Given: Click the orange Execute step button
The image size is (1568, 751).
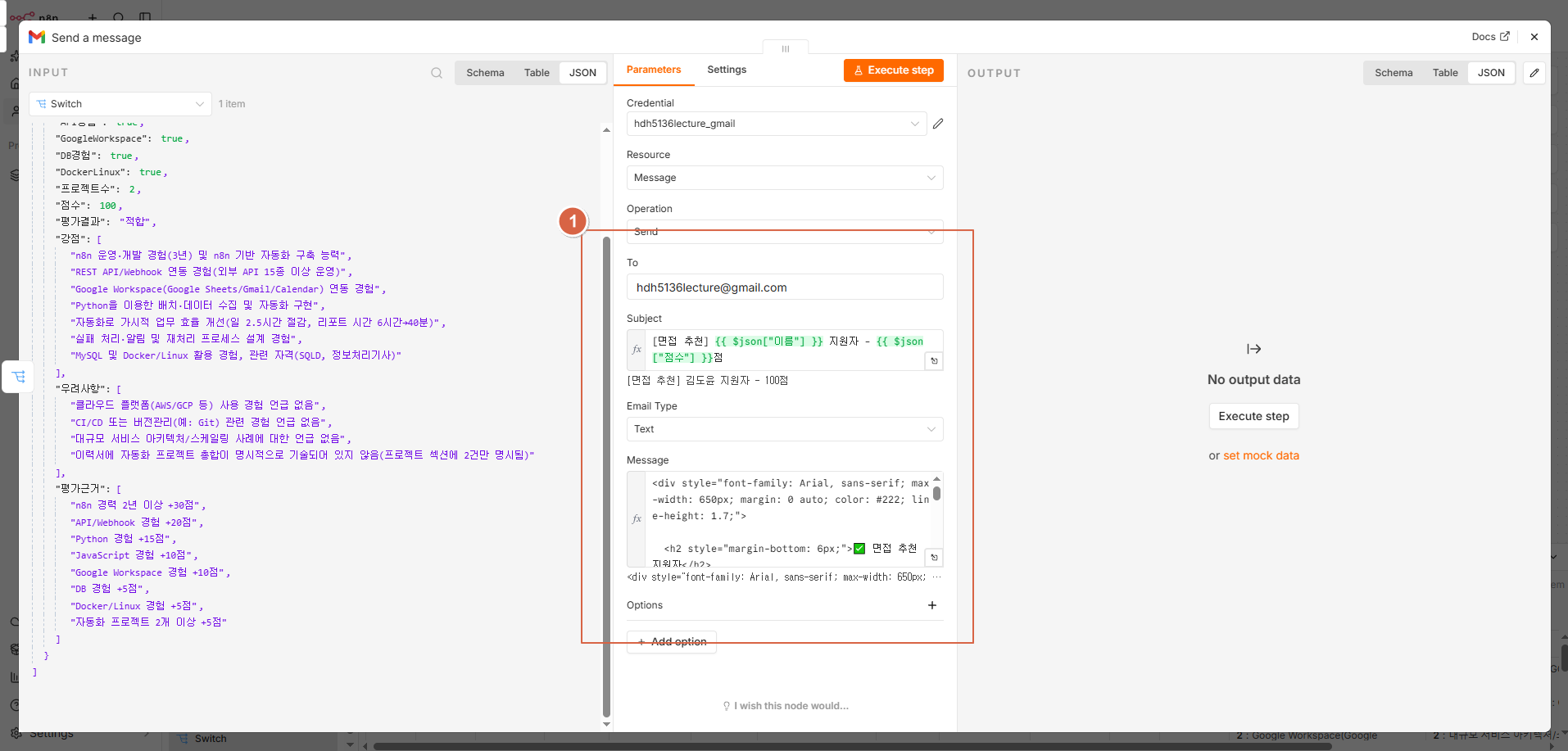Looking at the screenshot, I should pyautogui.click(x=894, y=70).
